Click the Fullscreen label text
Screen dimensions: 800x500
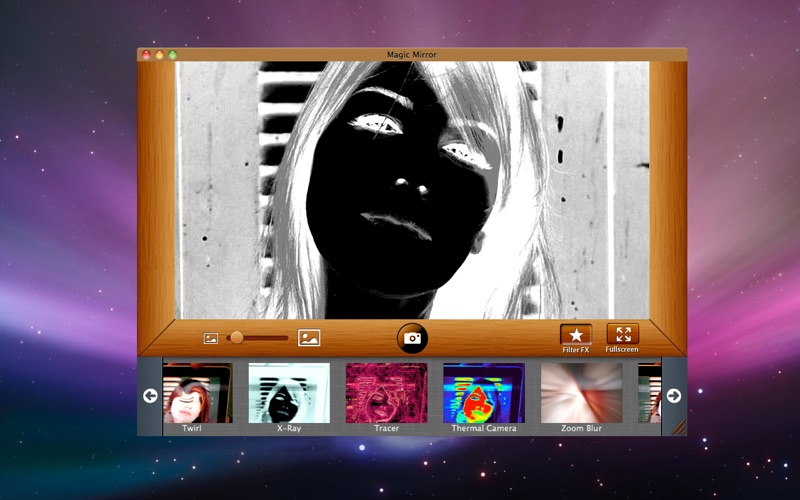coord(622,349)
